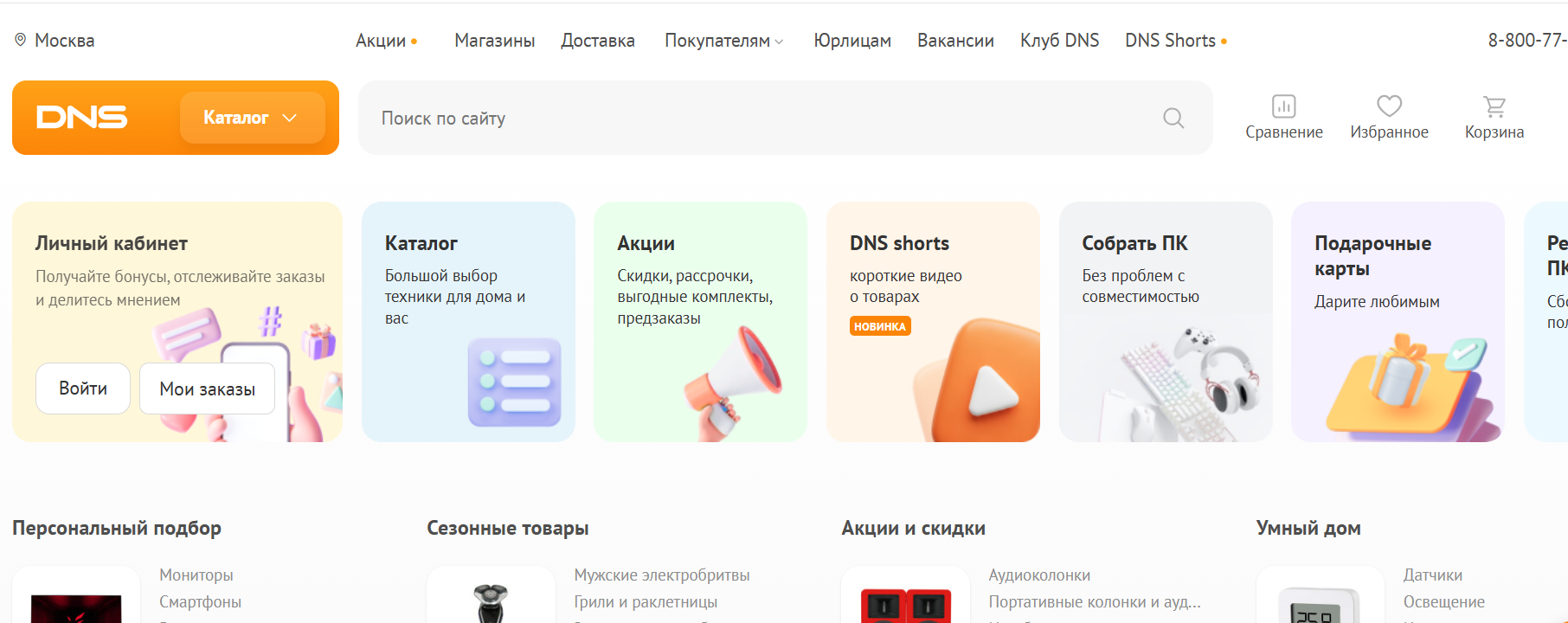Open Избранное heart icon
Screen dimensions: 1568x623
tap(1389, 106)
